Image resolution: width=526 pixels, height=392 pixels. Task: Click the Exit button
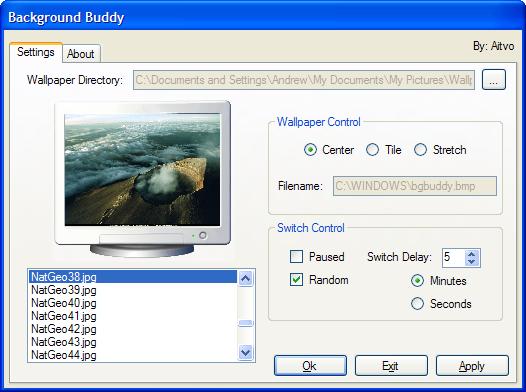[x=391, y=366]
